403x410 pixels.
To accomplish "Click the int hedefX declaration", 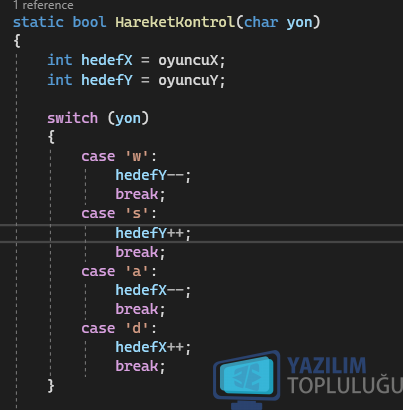I will click(90, 60).
